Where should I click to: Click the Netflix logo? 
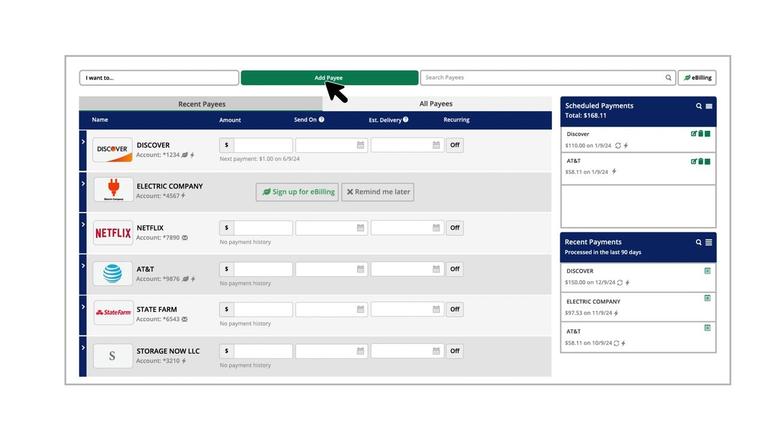tap(113, 233)
